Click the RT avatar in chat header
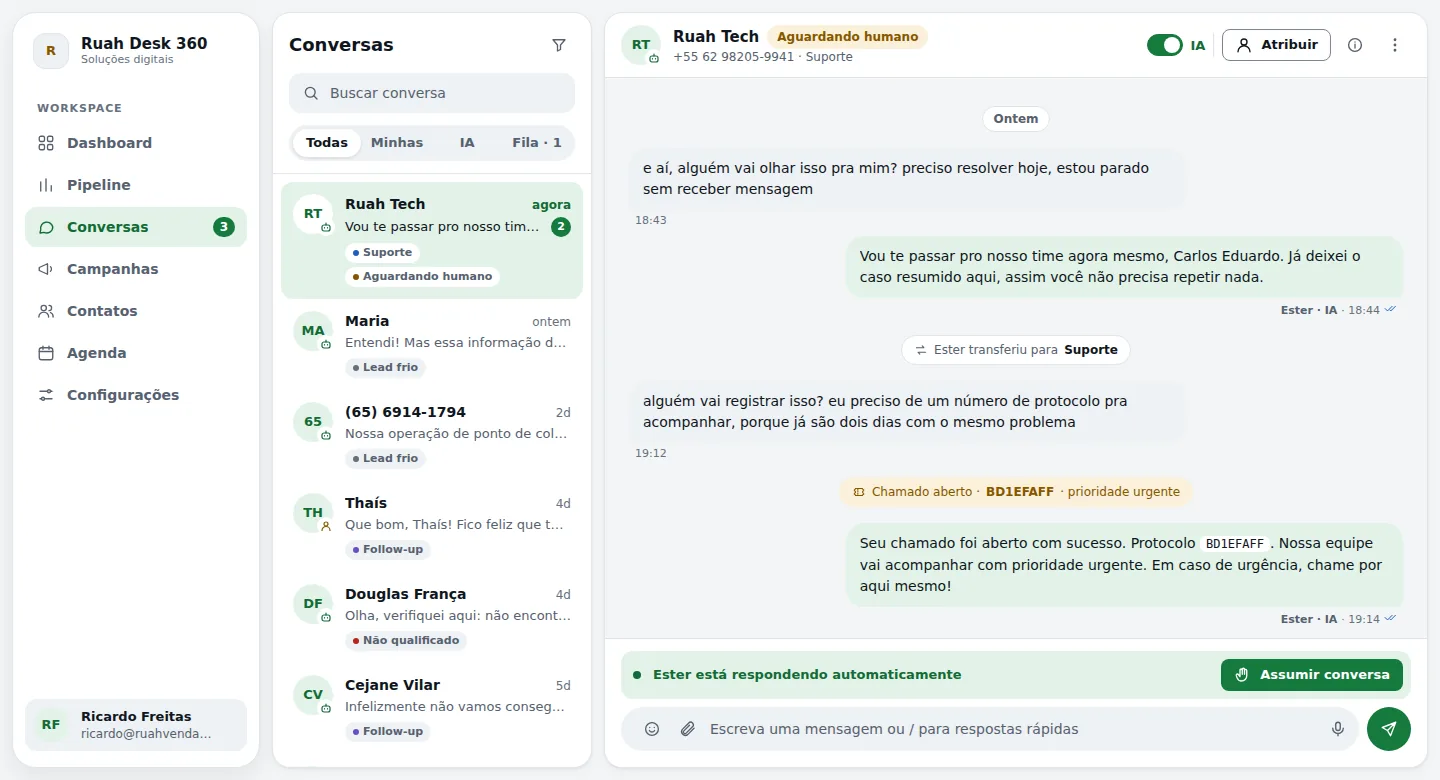 [x=641, y=45]
